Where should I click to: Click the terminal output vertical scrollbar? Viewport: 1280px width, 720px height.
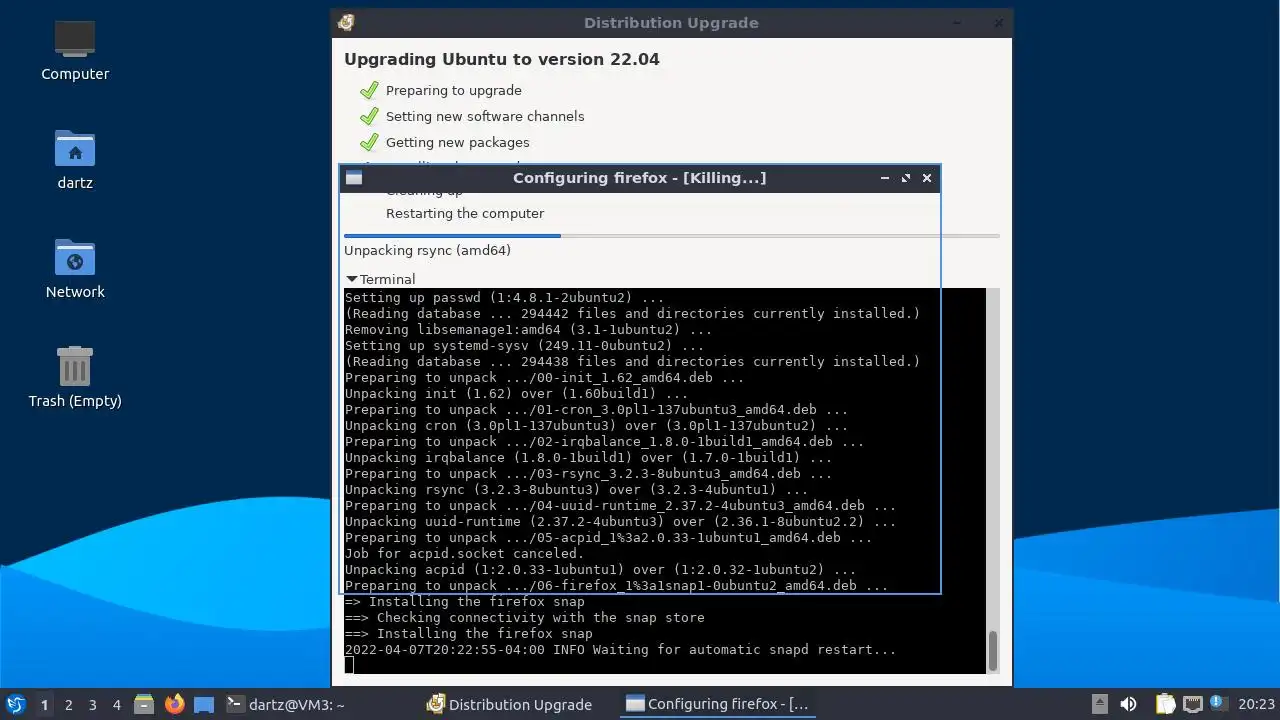pos(993,651)
